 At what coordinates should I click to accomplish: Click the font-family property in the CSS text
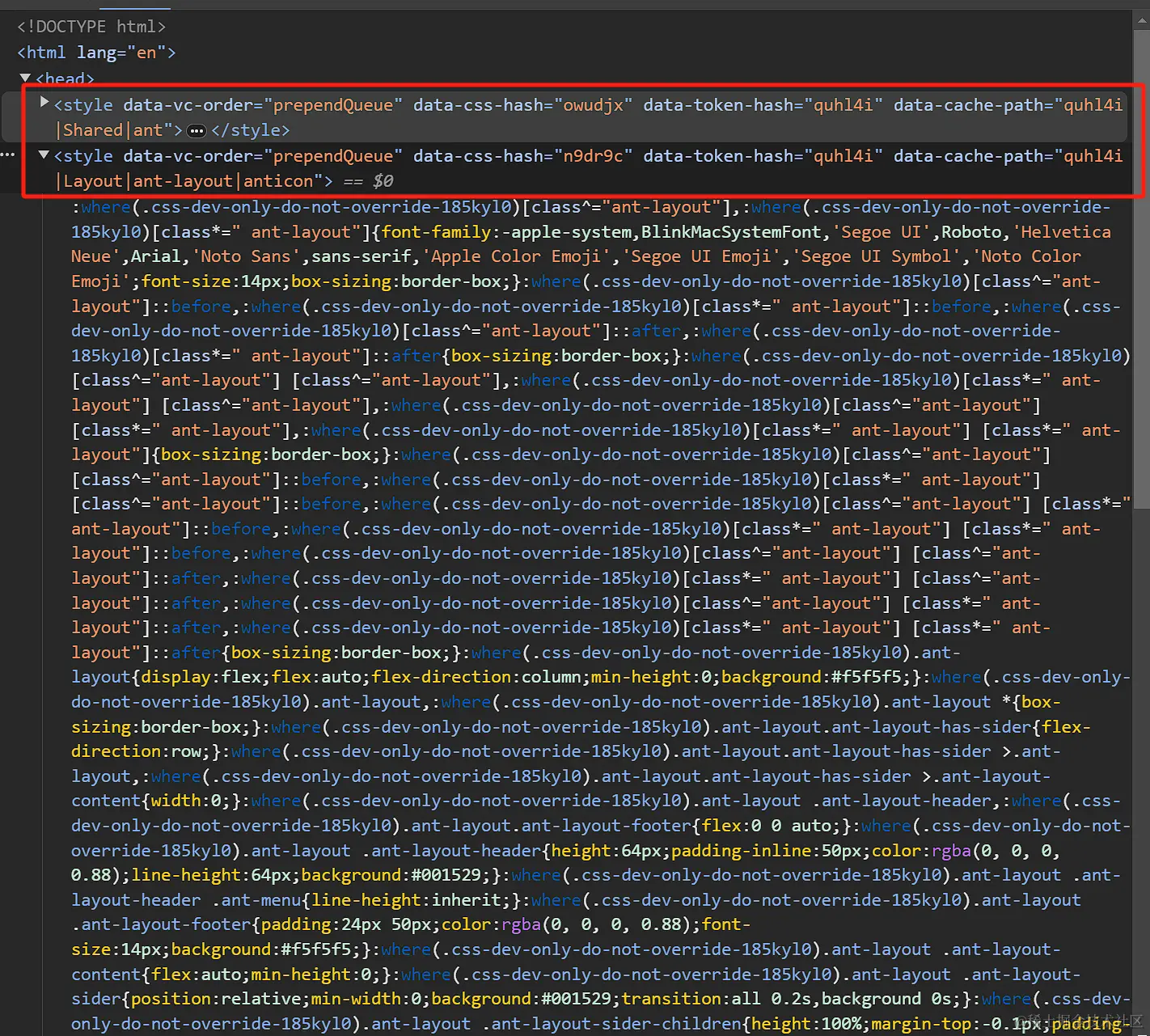coord(437,232)
